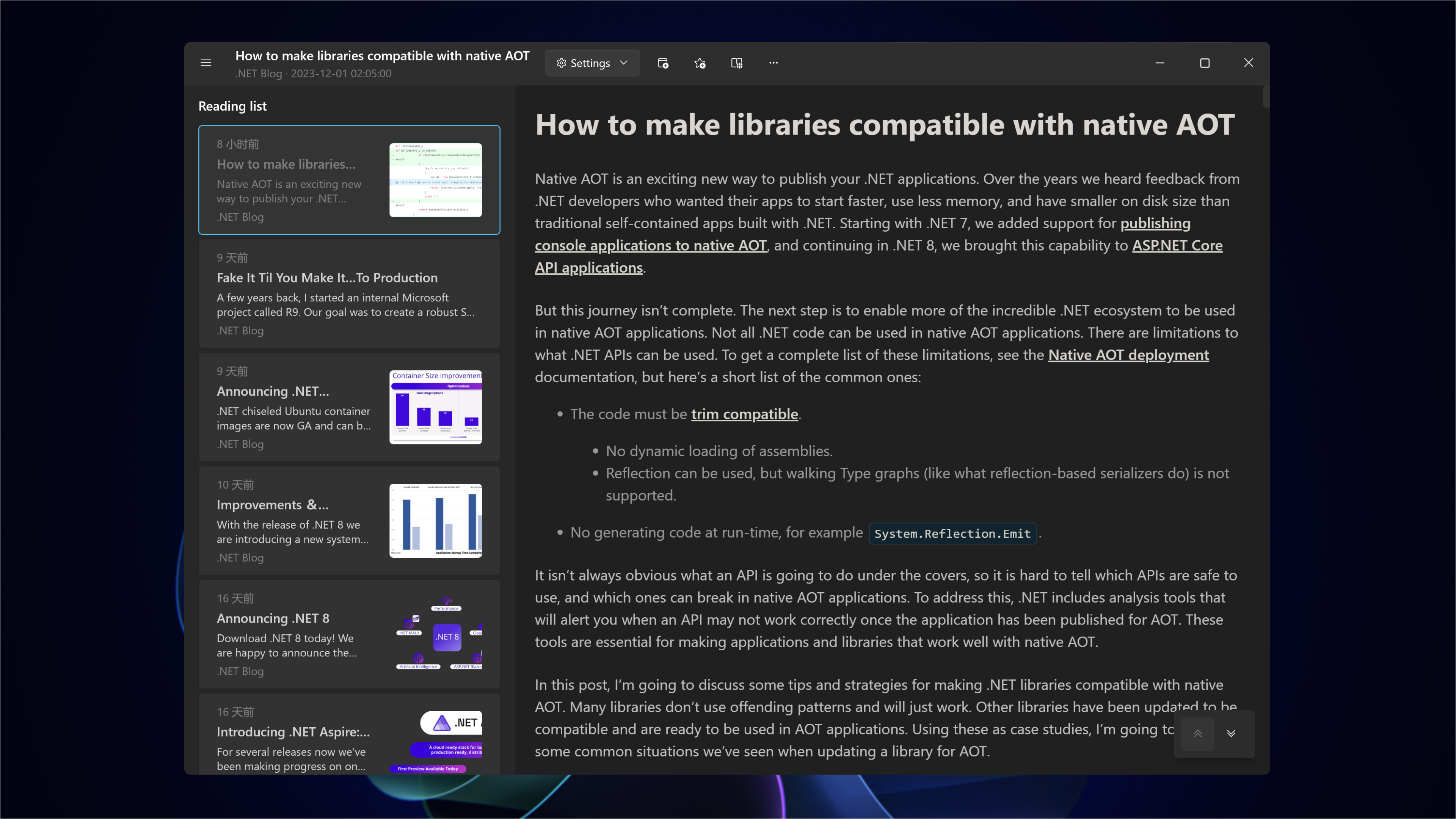Viewport: 1456px width, 819px height.
Task: Open the 'trim compatible' link
Action: click(744, 414)
